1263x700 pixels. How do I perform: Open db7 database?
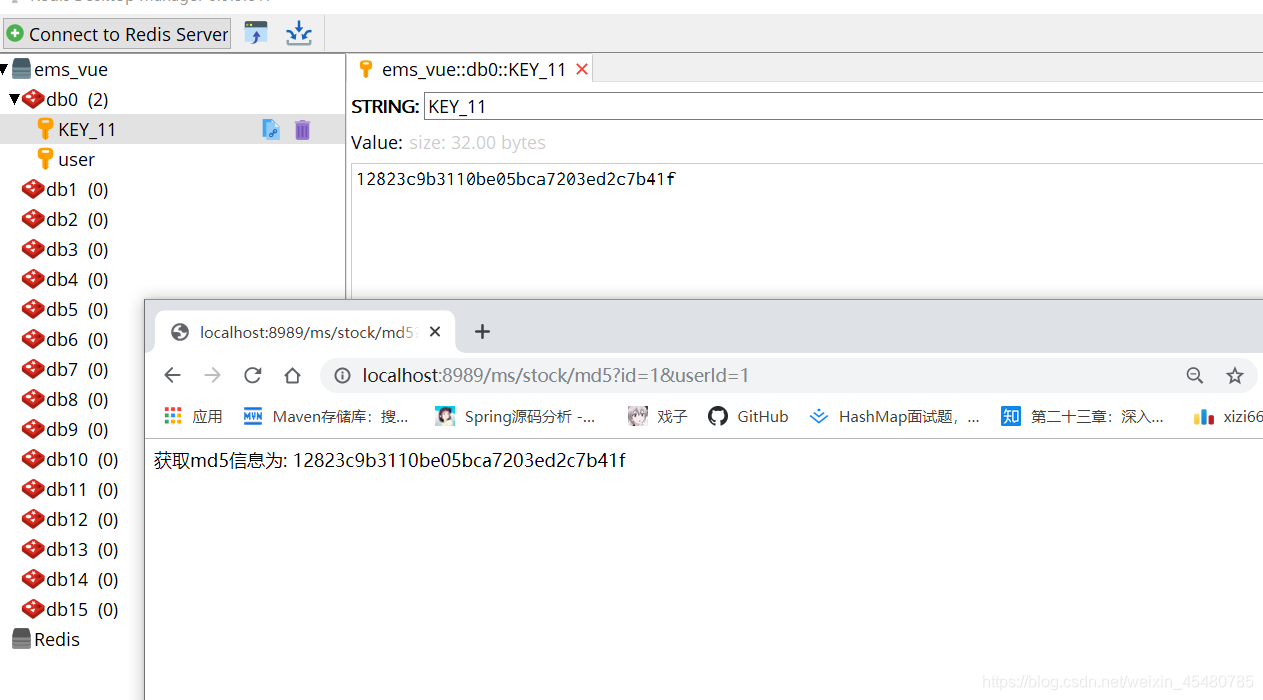(x=65, y=369)
